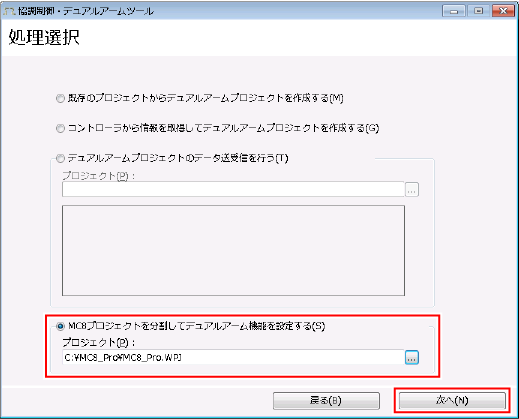Click the empty disabled project field under データ送受信
This screenshot has width=519, height=419.
[233, 189]
